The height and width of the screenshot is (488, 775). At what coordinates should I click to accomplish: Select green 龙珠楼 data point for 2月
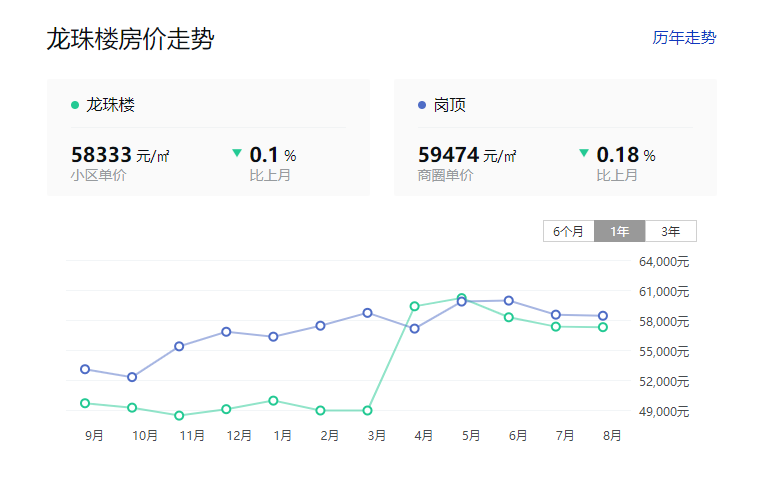point(320,410)
